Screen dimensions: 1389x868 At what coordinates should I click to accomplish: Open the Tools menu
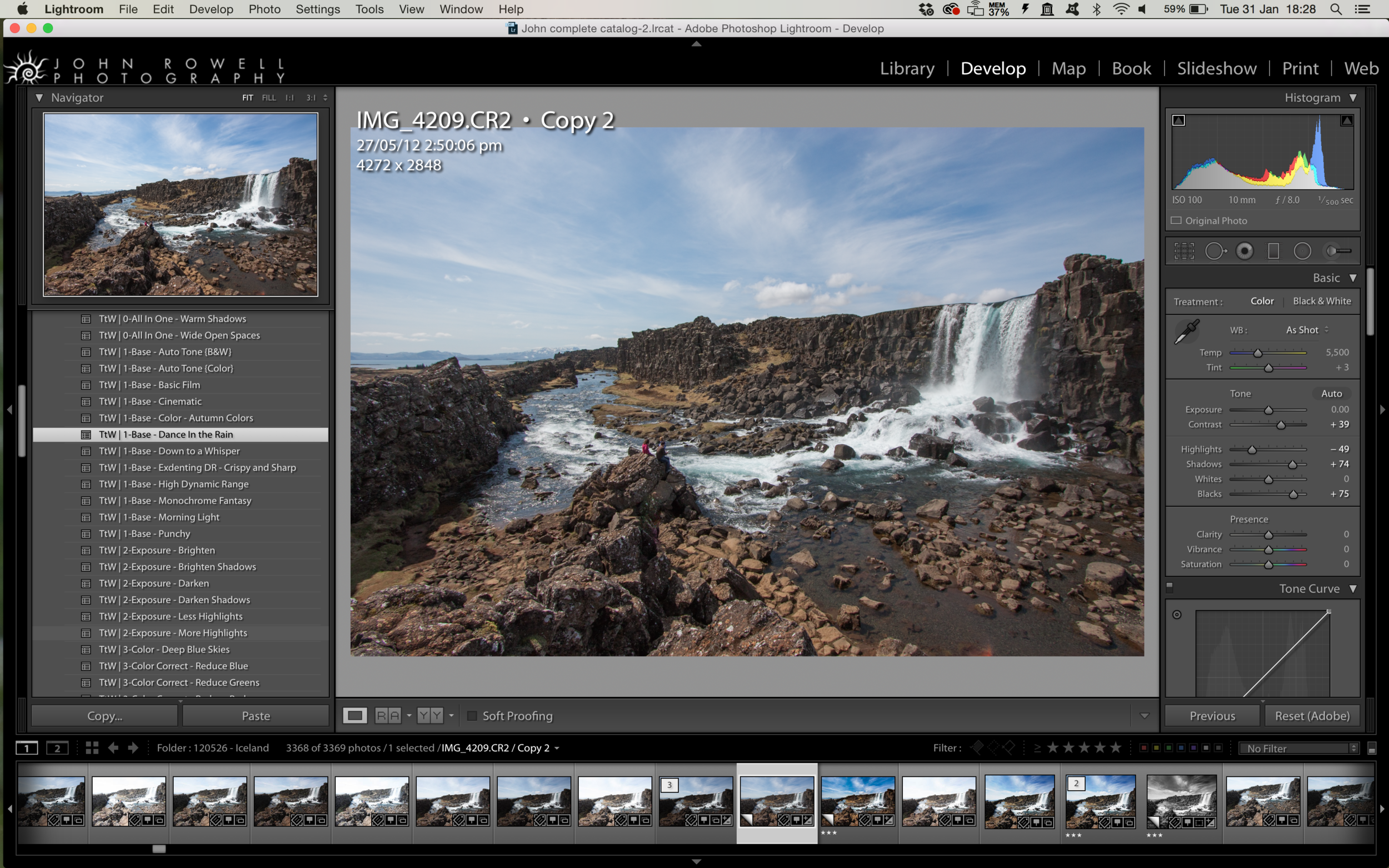pos(368,9)
